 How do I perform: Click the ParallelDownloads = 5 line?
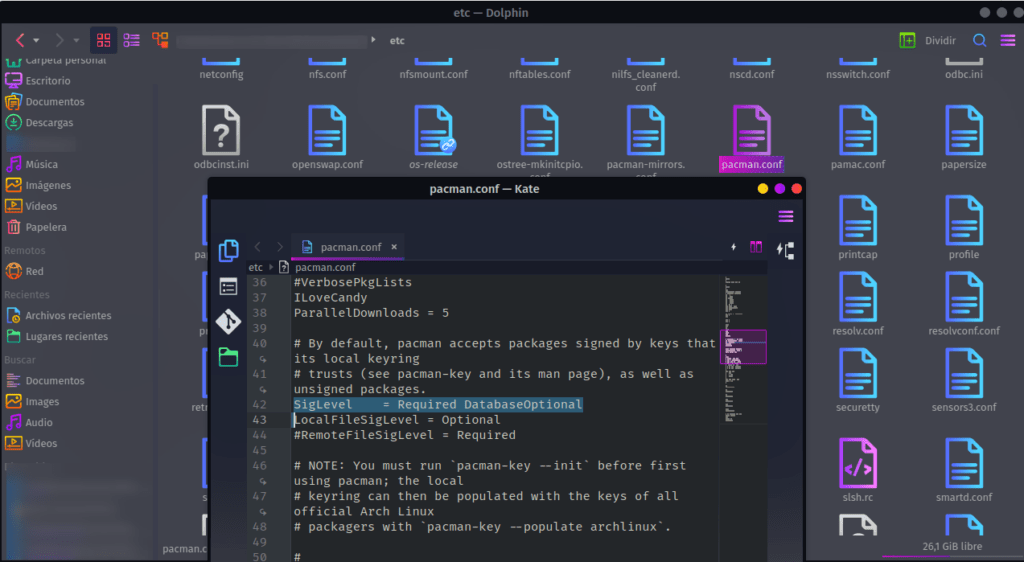(x=371, y=313)
